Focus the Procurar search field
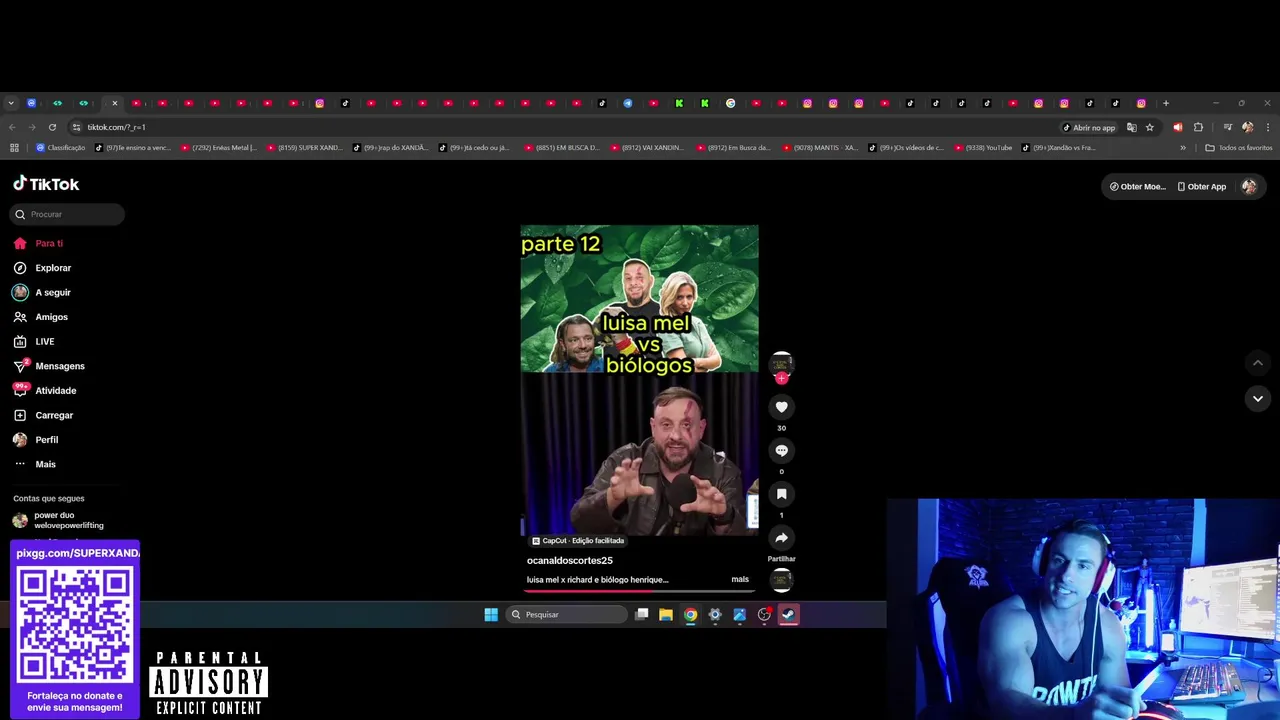This screenshot has height=720, width=1280. click(68, 214)
